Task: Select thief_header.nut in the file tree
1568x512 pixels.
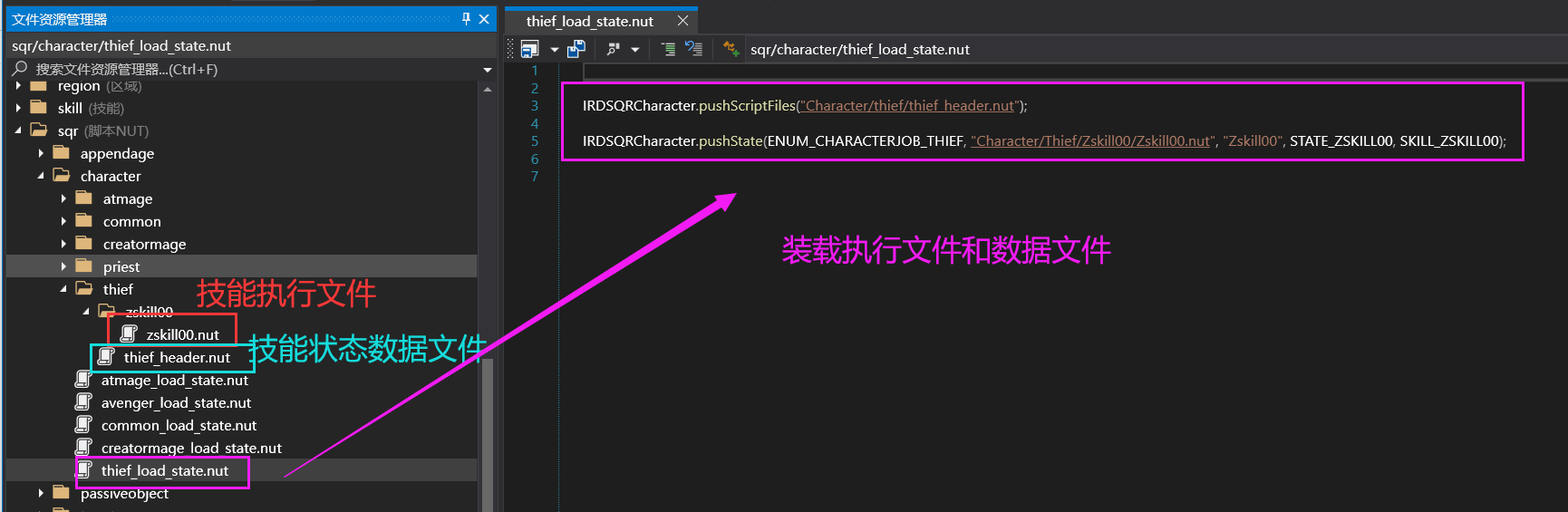Action: 177,357
